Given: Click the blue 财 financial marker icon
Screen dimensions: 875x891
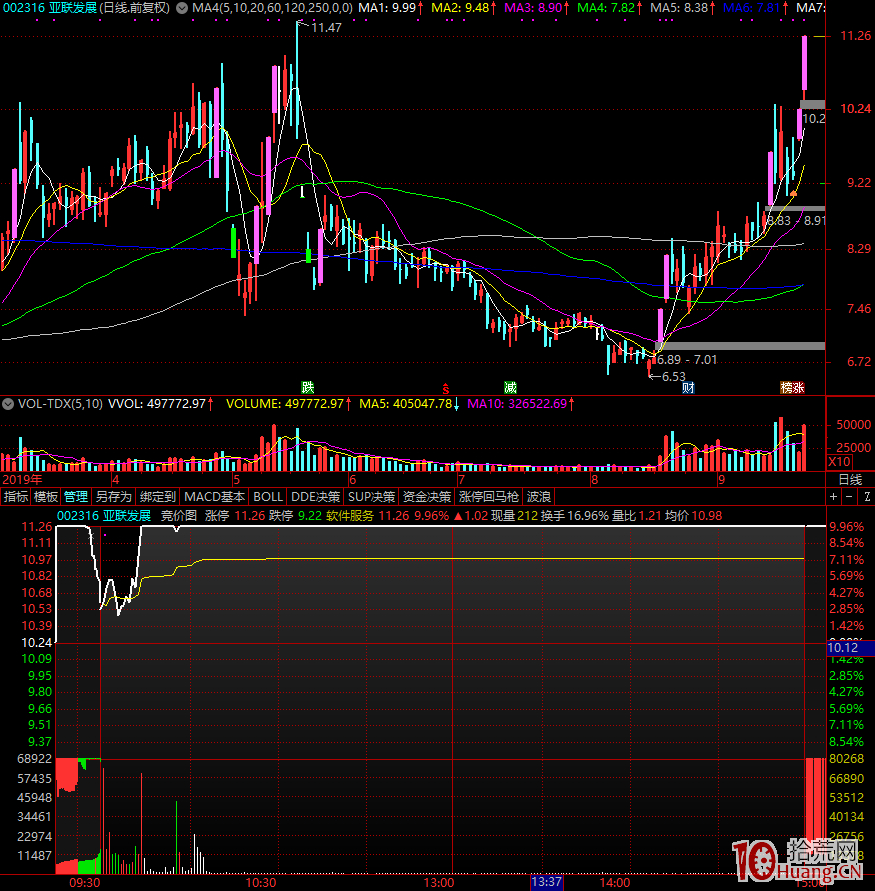Looking at the screenshot, I should point(688,388).
